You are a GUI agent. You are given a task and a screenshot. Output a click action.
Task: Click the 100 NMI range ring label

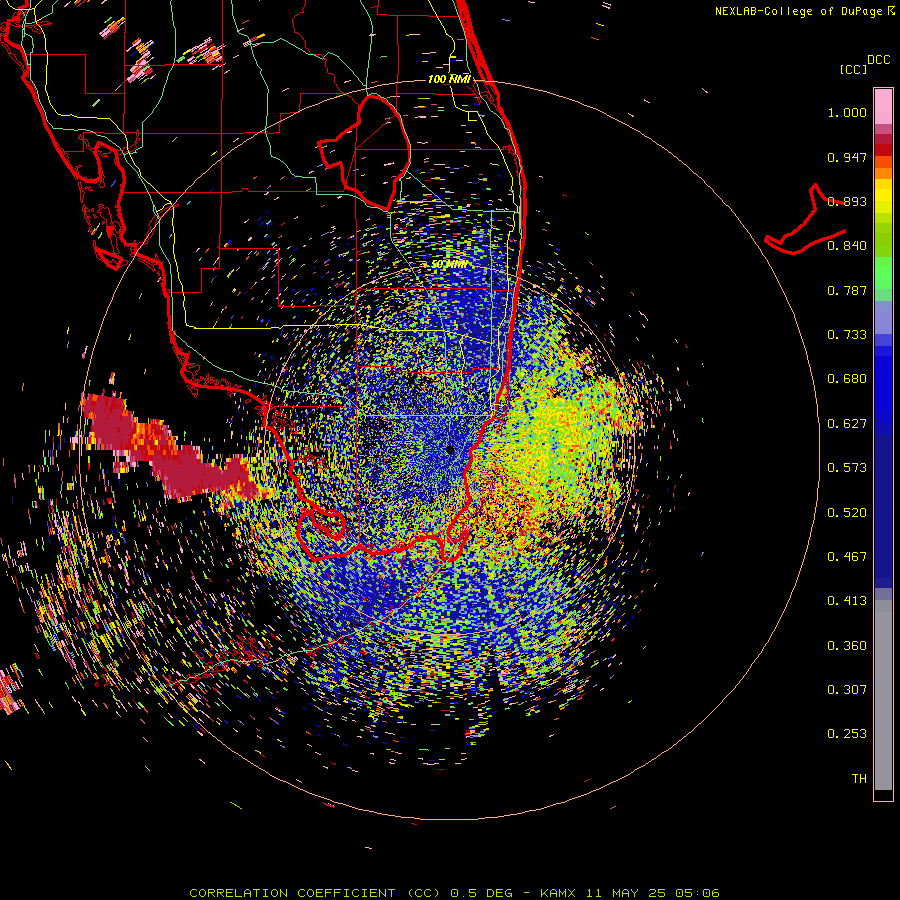pyautogui.click(x=449, y=79)
